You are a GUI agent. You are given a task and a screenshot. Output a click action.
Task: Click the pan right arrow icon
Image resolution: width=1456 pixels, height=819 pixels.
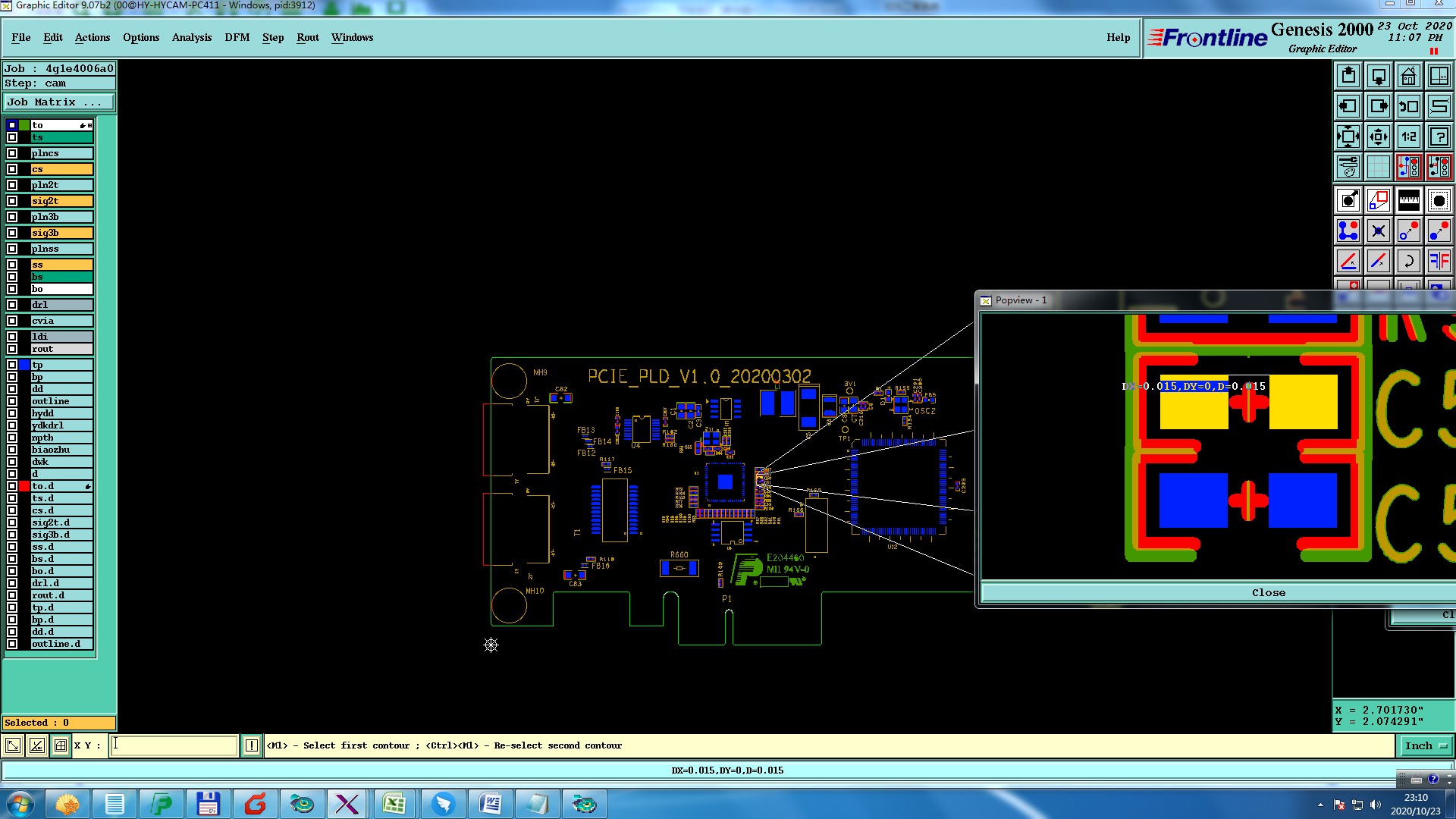tap(1379, 106)
